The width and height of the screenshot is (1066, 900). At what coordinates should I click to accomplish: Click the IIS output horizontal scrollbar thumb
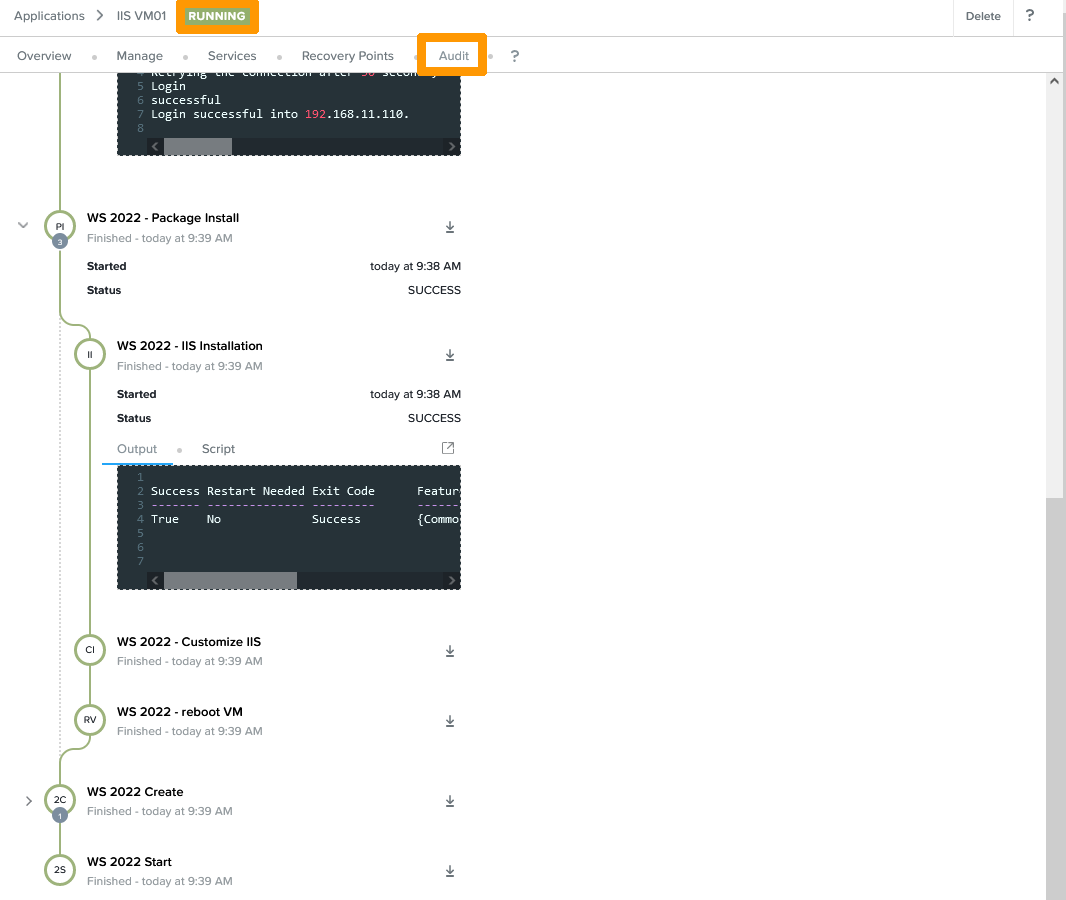pos(230,581)
